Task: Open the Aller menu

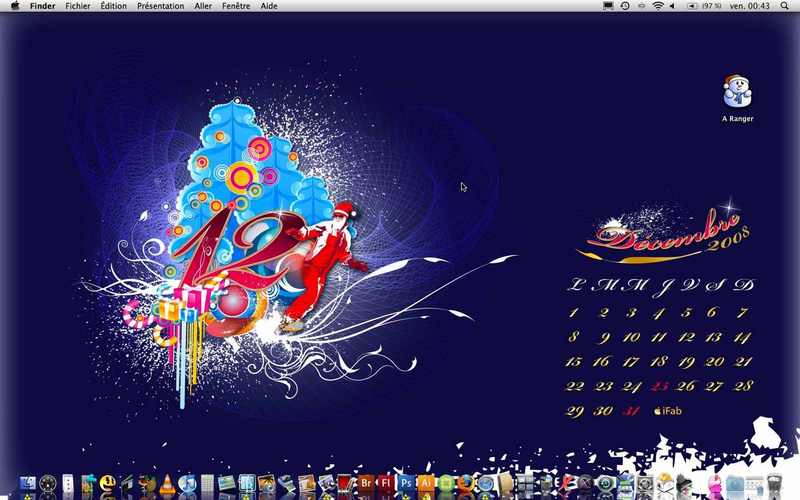Action: tap(203, 6)
